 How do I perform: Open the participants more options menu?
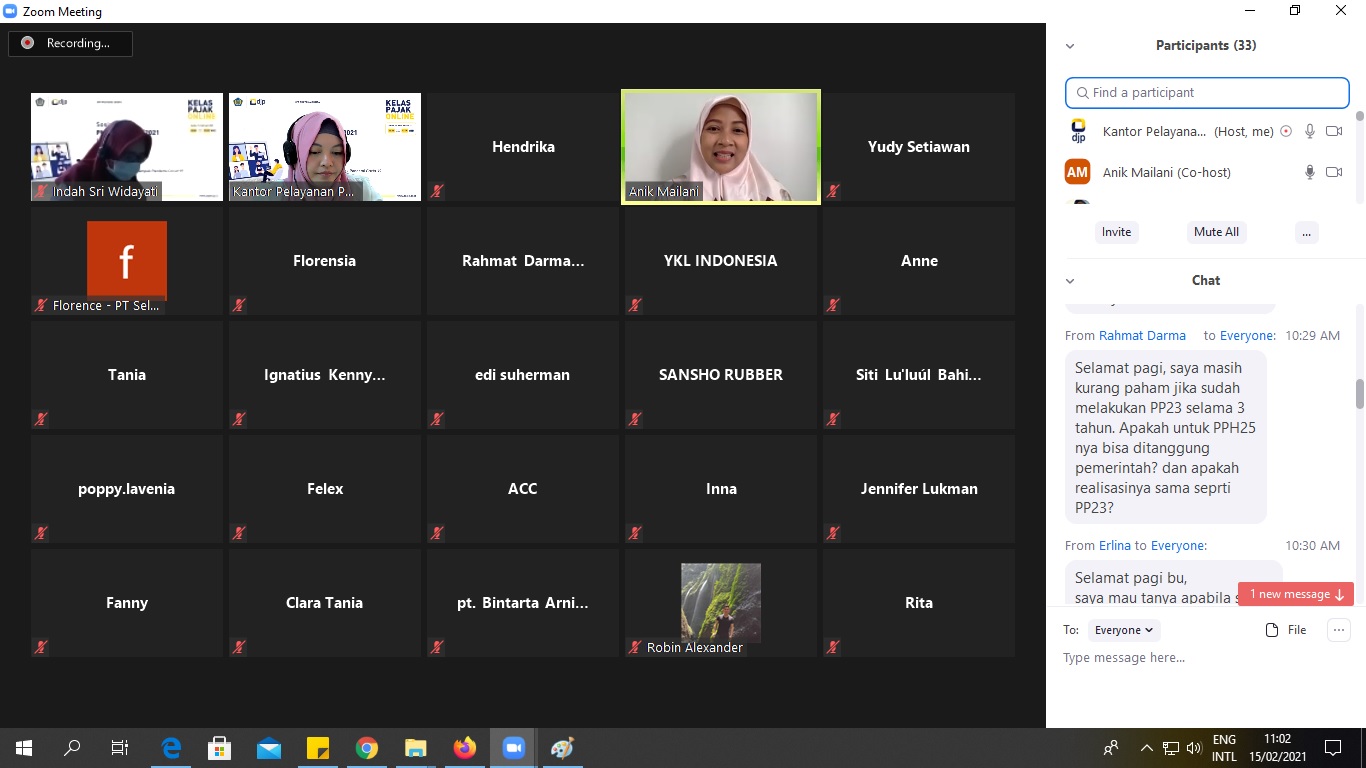(x=1305, y=232)
